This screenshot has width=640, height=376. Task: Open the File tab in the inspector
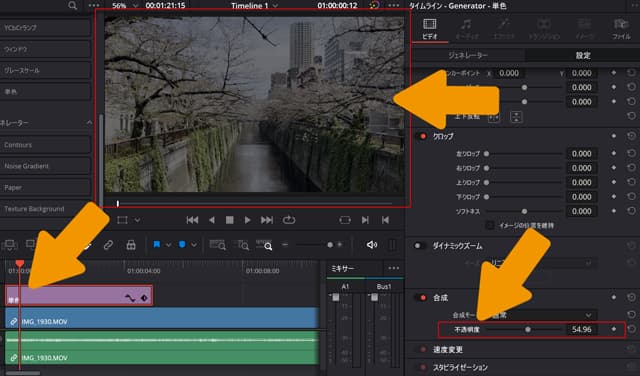pos(621,29)
